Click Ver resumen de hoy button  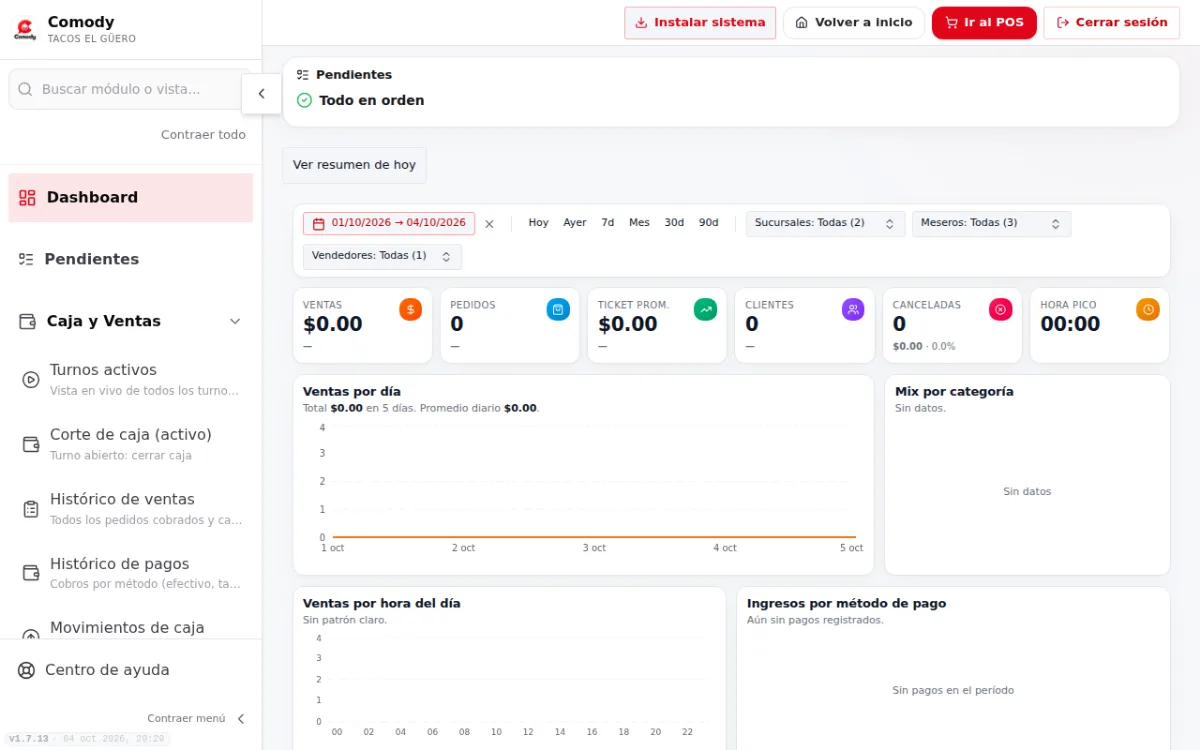pos(354,165)
